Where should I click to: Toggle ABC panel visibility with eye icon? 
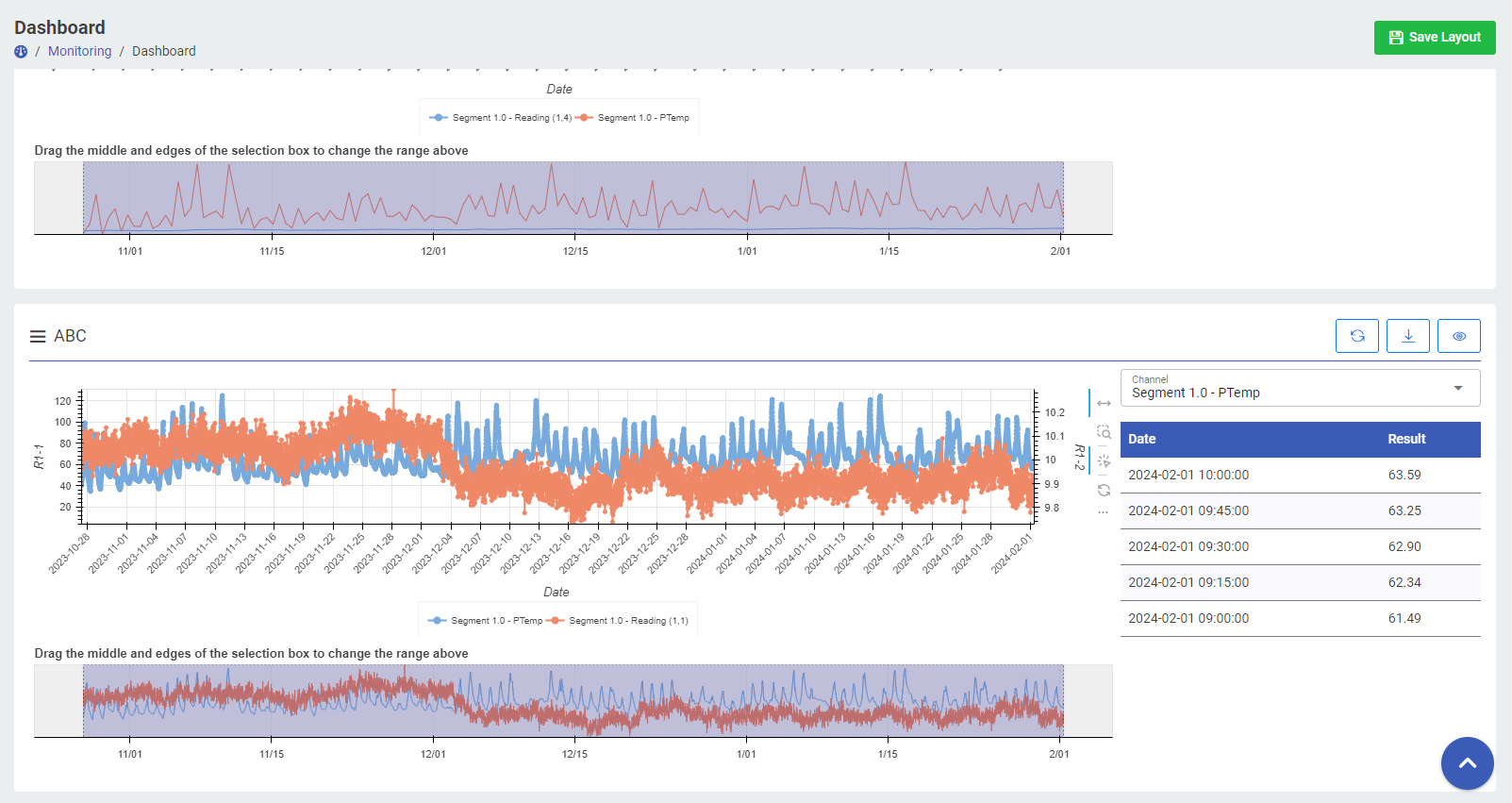coord(1458,336)
